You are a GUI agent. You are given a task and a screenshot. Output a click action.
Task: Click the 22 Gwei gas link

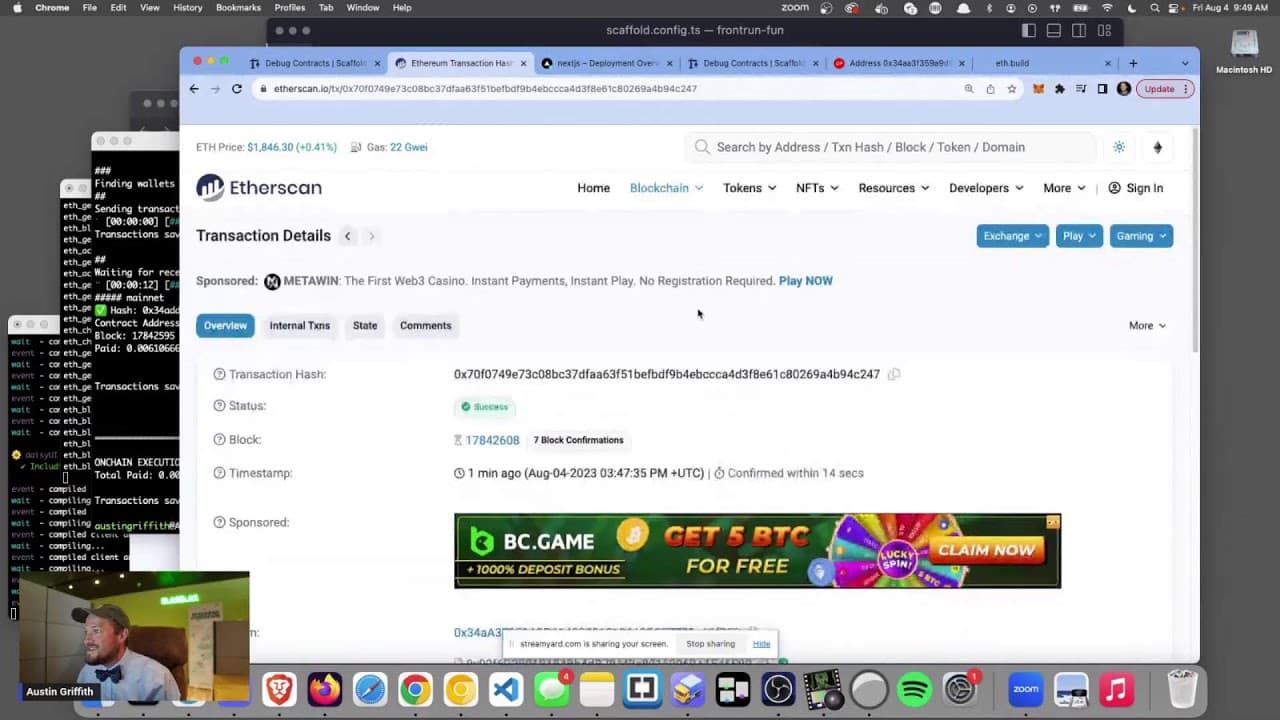point(409,147)
